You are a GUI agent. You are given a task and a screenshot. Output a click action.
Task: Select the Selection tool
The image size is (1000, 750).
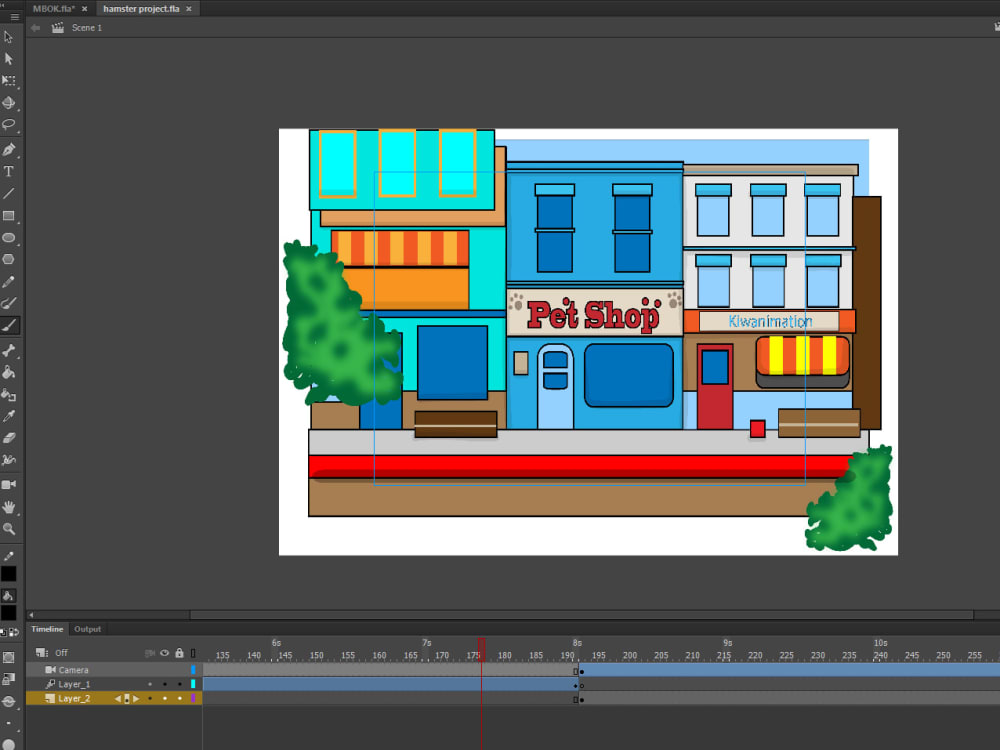(x=9, y=38)
